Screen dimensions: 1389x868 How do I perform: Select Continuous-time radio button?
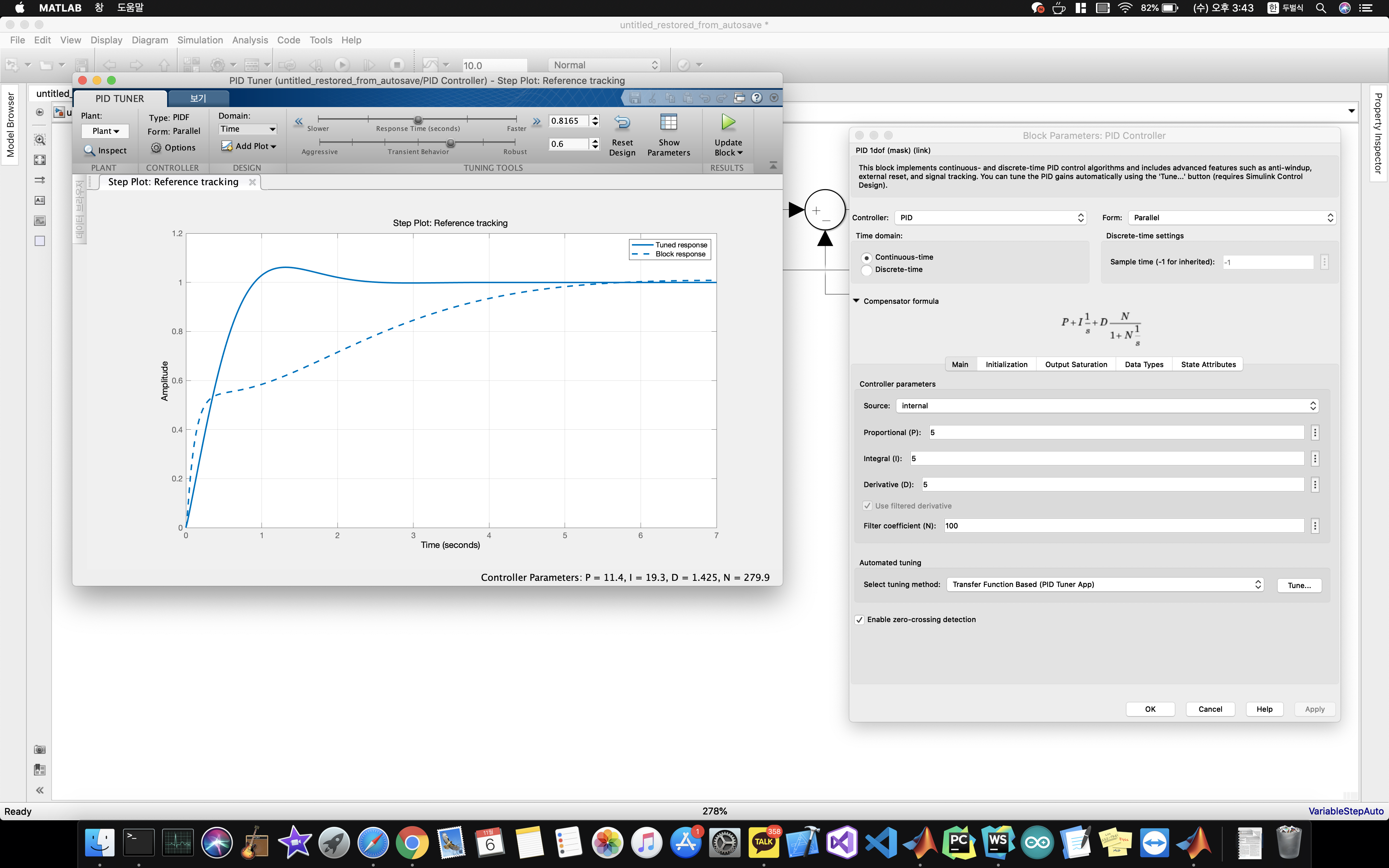[867, 258]
